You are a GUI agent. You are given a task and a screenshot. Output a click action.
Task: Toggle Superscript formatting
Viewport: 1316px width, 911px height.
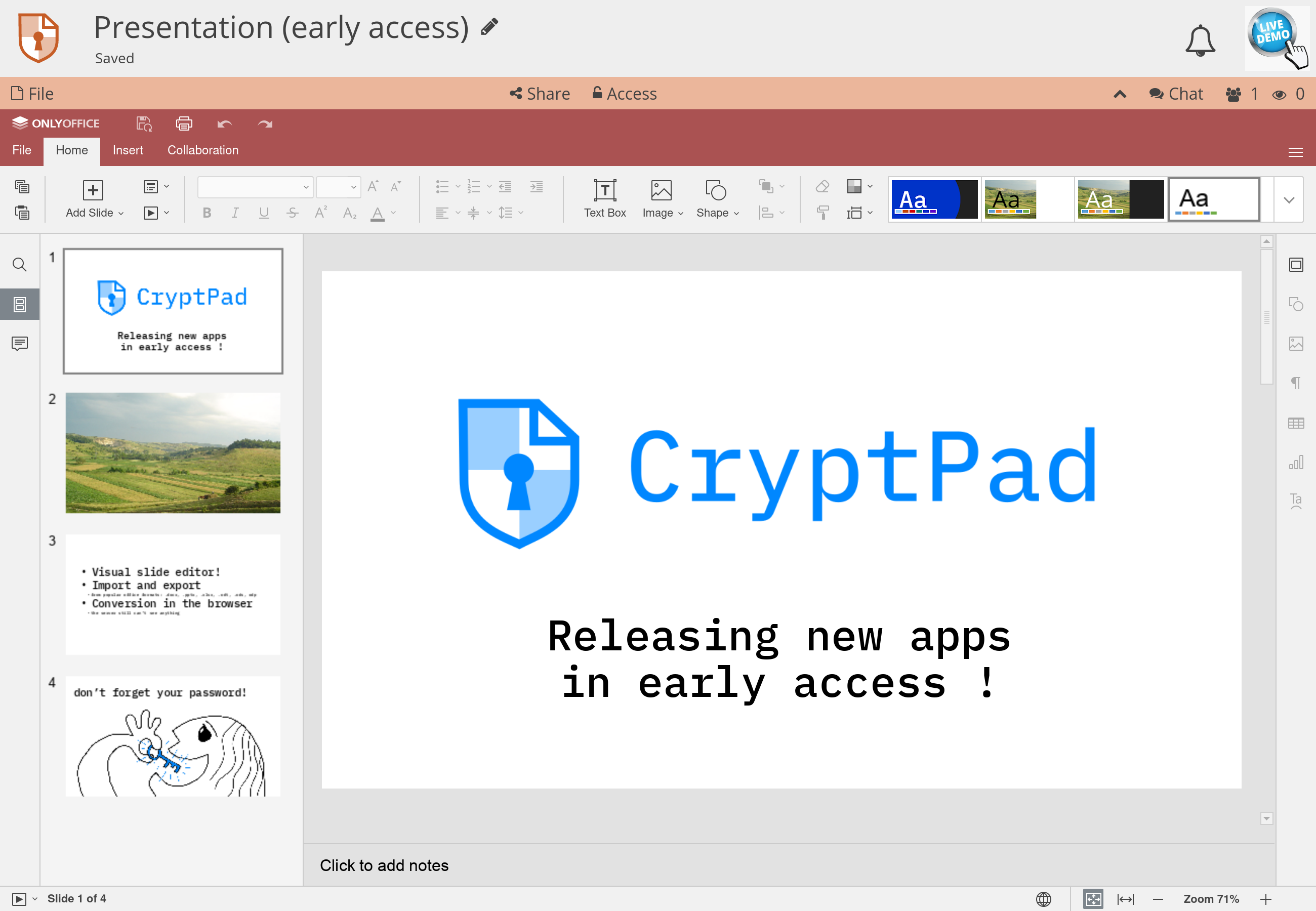pyautogui.click(x=321, y=213)
